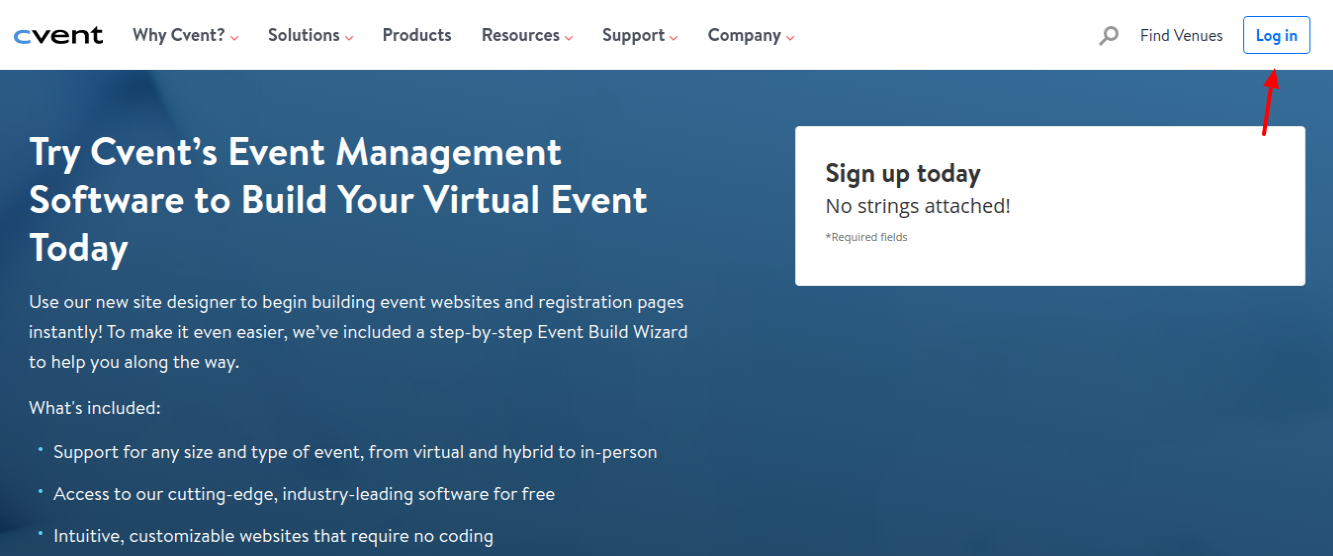Image resolution: width=1333 pixels, height=556 pixels.
Task: Expand the Why Cvent? menu
Action: click(x=185, y=35)
